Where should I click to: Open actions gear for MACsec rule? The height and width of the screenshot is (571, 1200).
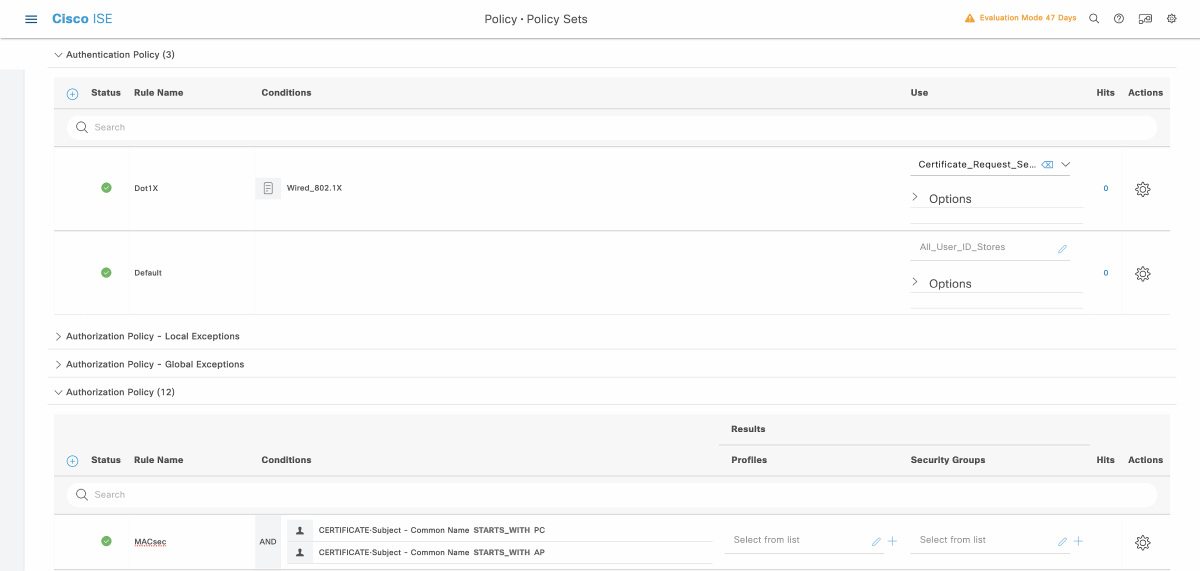point(1143,542)
